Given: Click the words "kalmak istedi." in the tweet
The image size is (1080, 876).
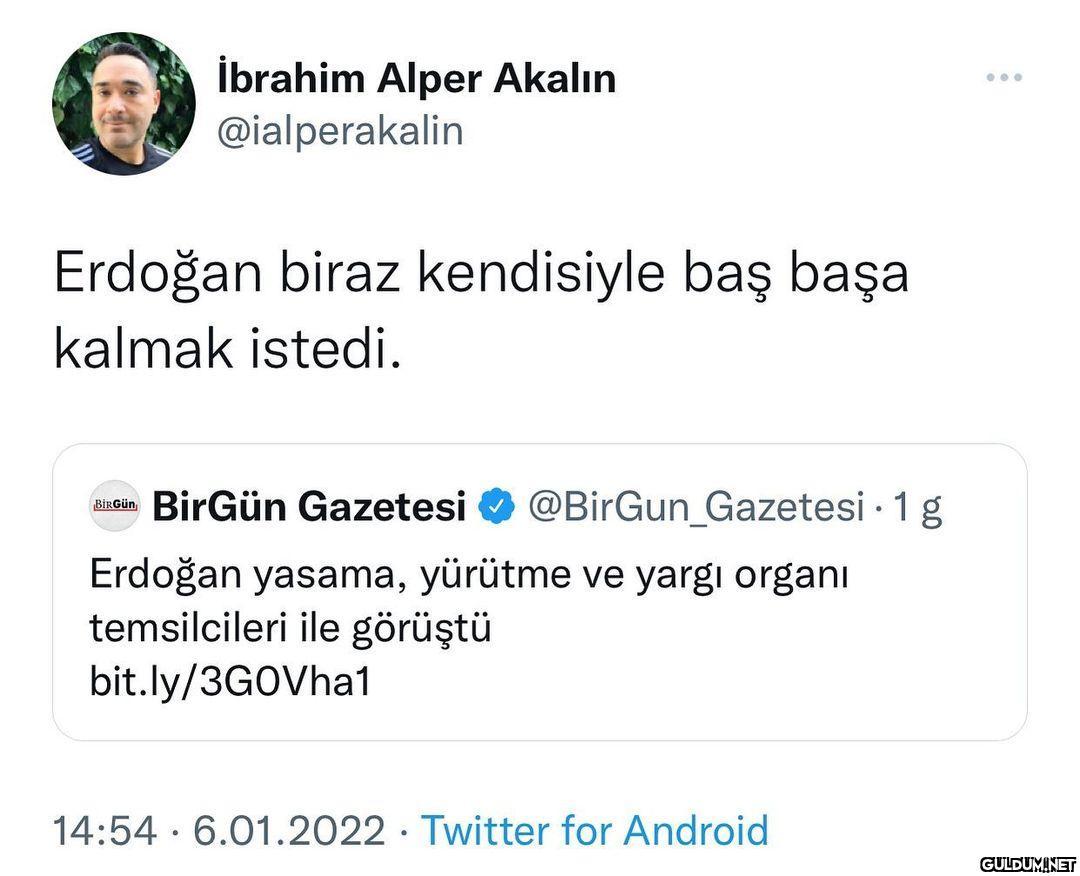Looking at the screenshot, I should pos(227,349).
